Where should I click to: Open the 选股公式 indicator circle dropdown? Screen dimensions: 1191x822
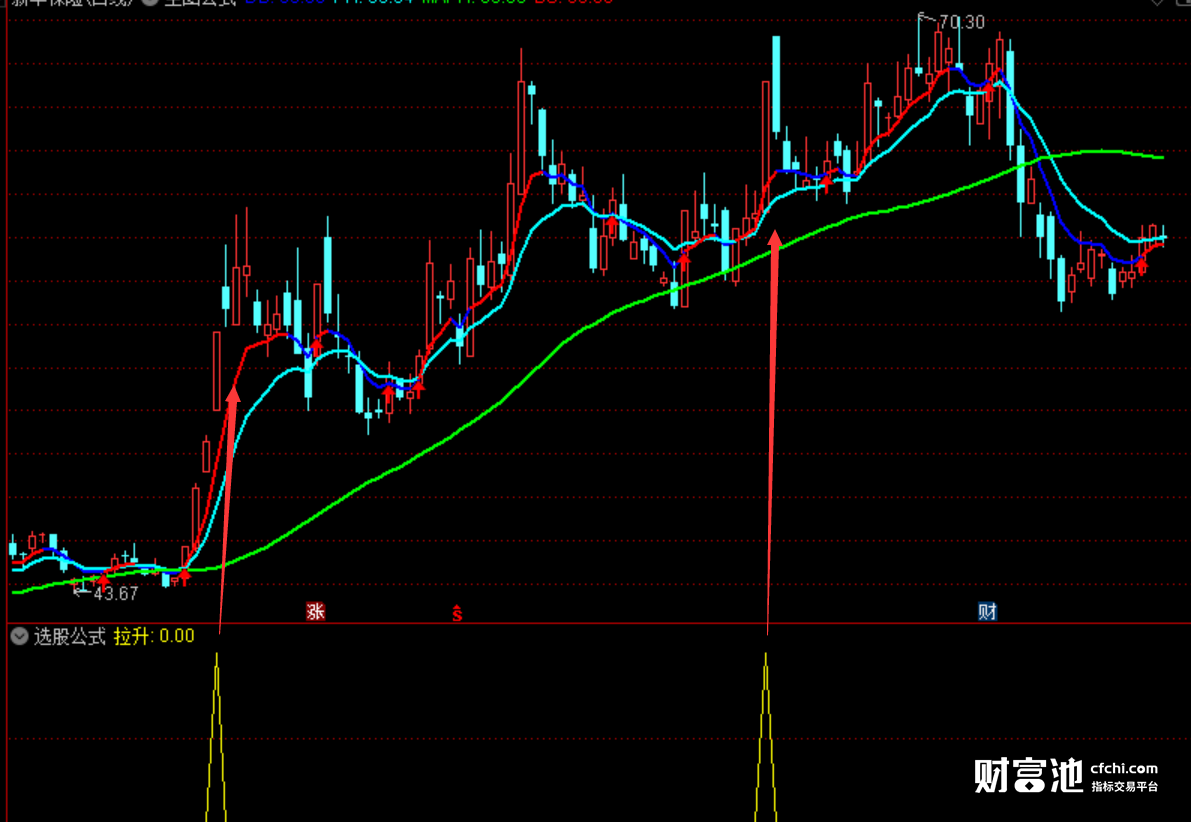pyautogui.click(x=20, y=637)
